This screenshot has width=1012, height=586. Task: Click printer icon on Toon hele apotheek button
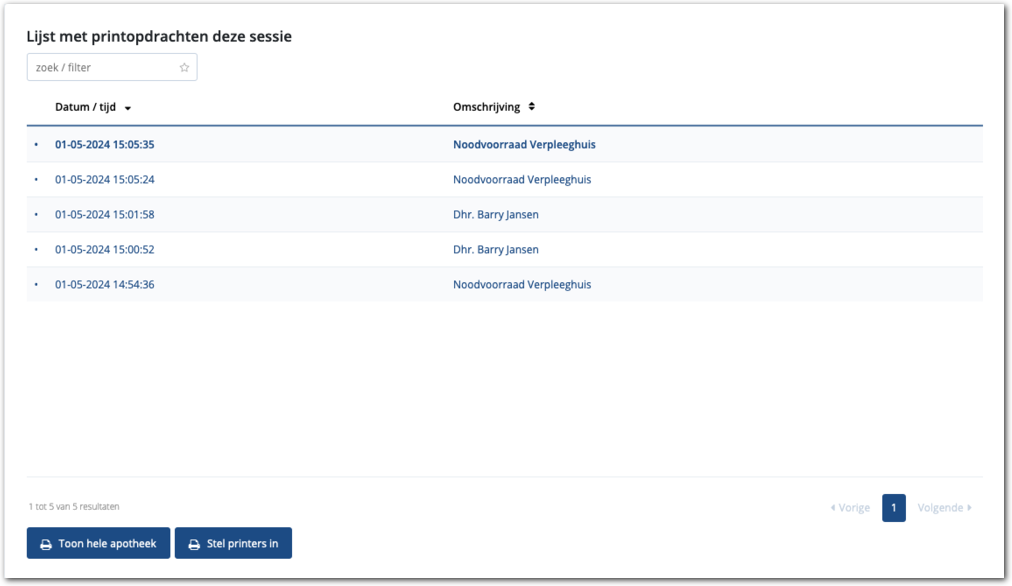(46, 544)
